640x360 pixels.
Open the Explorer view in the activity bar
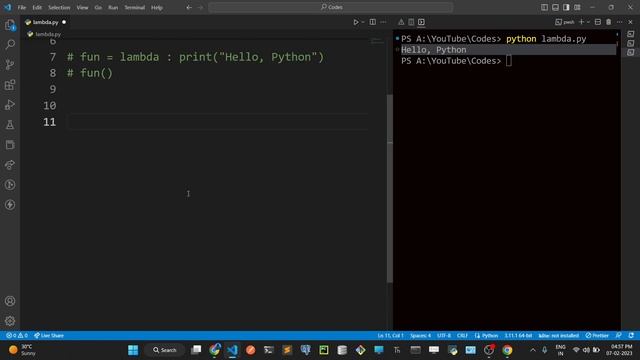(x=10, y=25)
